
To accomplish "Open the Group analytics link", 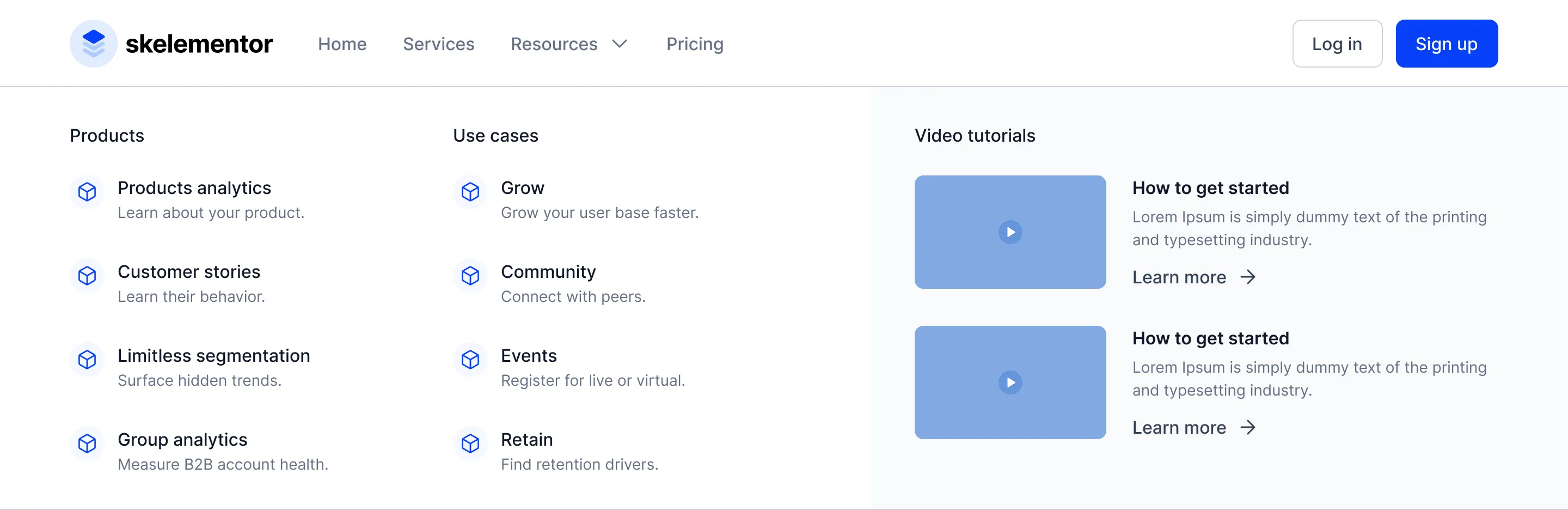I will pyautogui.click(x=182, y=440).
